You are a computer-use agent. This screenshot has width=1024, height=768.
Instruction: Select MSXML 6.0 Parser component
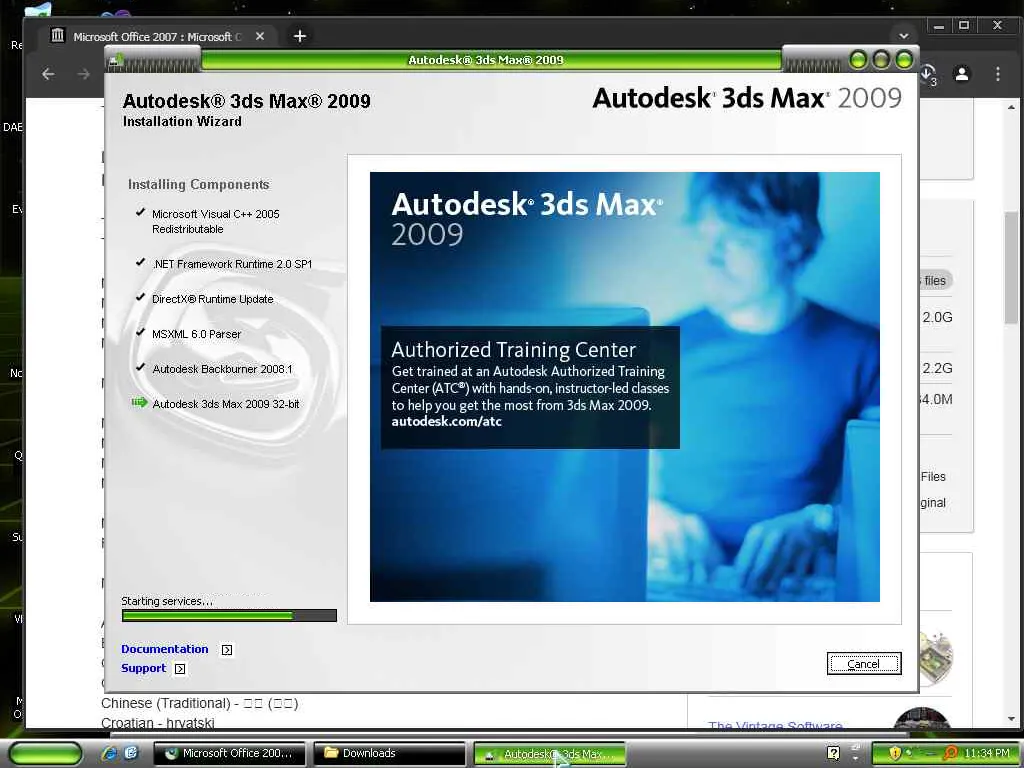197,334
